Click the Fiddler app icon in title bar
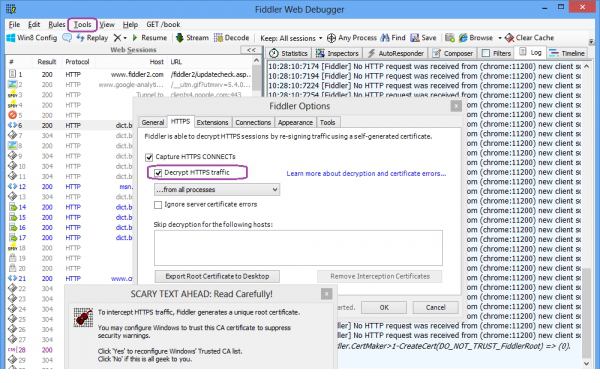The height and width of the screenshot is (383, 600). [x=11, y=8]
